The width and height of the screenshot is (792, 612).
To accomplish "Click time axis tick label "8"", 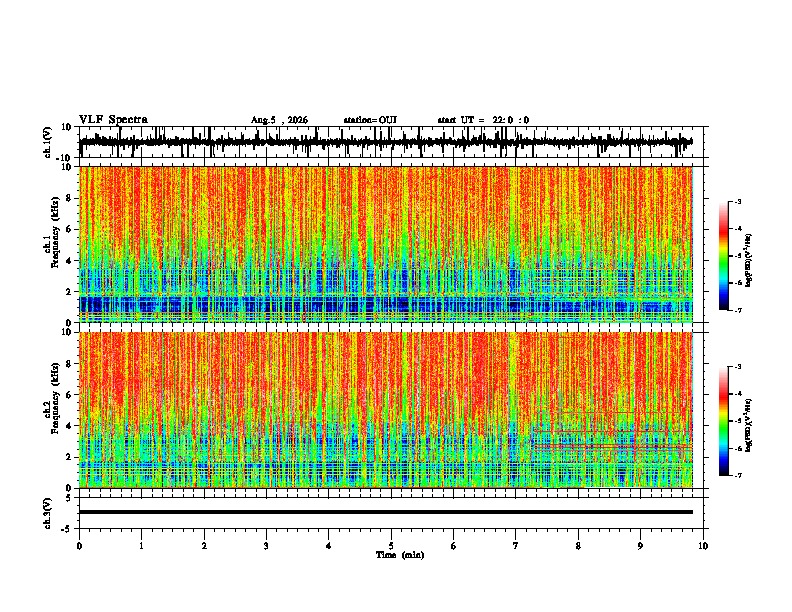I will (578, 546).
